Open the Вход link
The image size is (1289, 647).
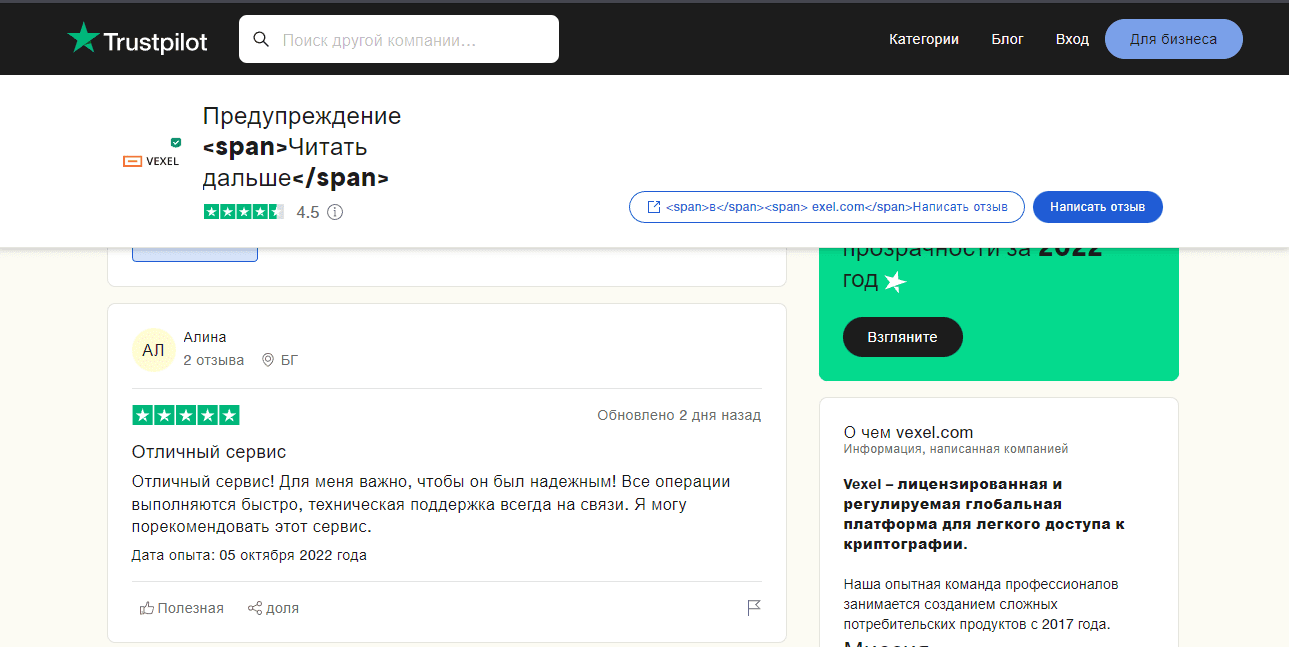click(1071, 38)
